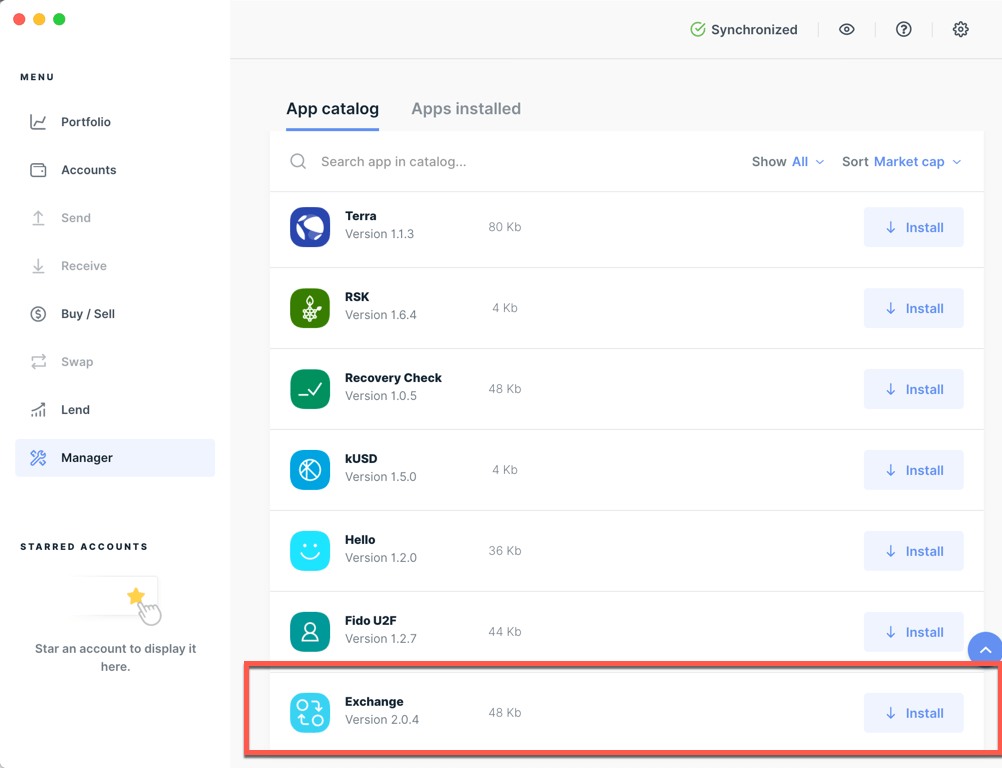The image size is (1002, 768).
Task: Click the Recovery Check app icon
Action: tap(310, 389)
